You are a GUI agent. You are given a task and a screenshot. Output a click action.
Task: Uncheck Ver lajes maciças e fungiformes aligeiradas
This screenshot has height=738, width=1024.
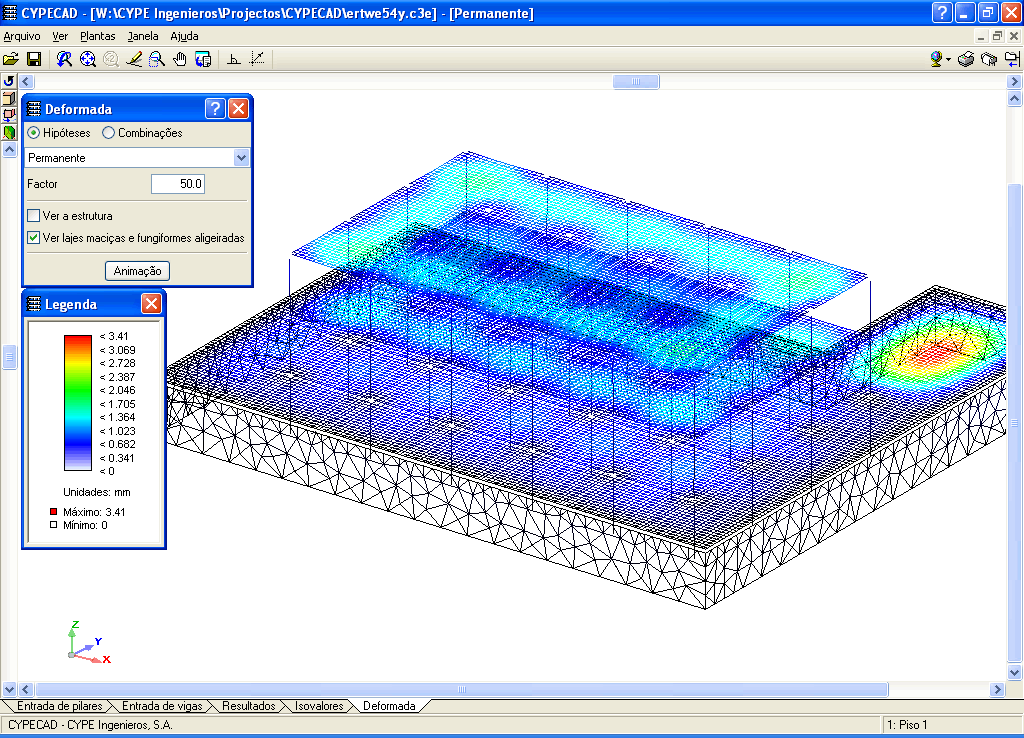(x=34, y=238)
